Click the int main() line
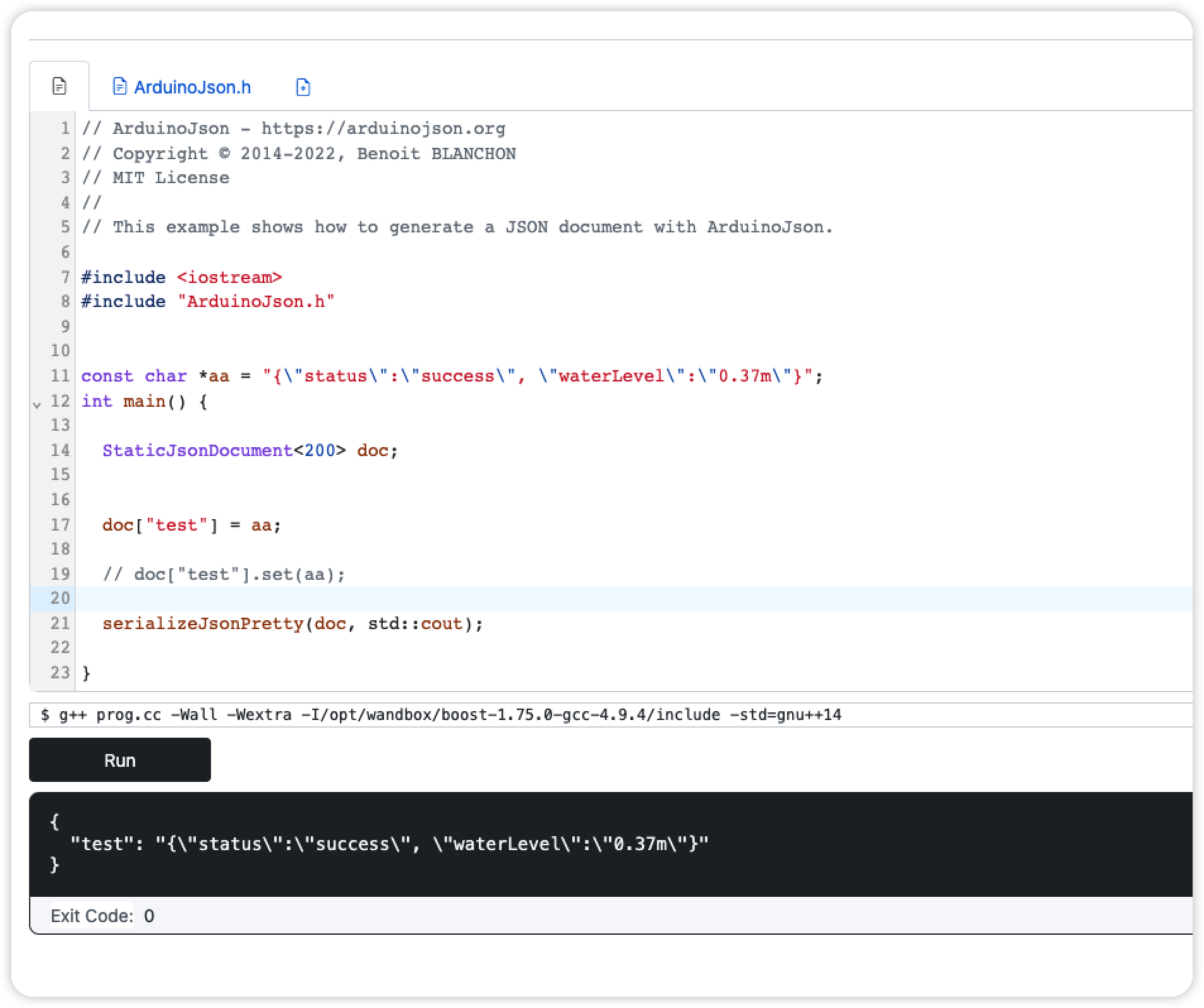Image resolution: width=1204 pixels, height=1008 pixels. coord(145,402)
